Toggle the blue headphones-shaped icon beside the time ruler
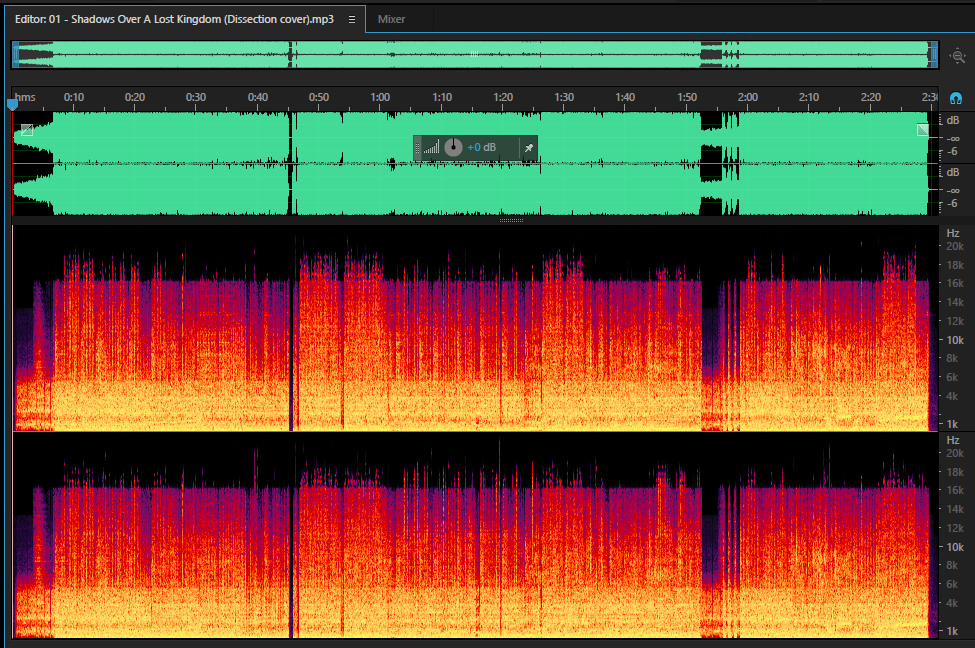Image resolution: width=975 pixels, height=648 pixels. [x=956, y=98]
